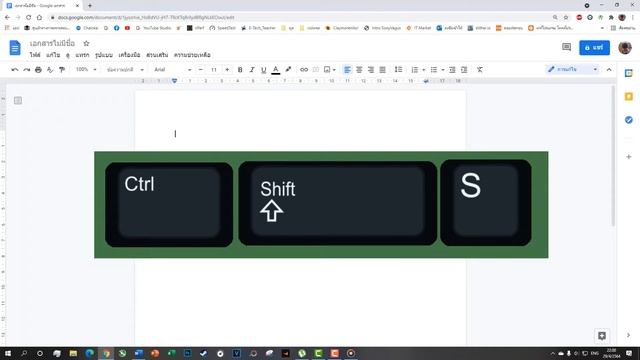Click the document title field
640x360 pixels.
[x=52, y=43]
